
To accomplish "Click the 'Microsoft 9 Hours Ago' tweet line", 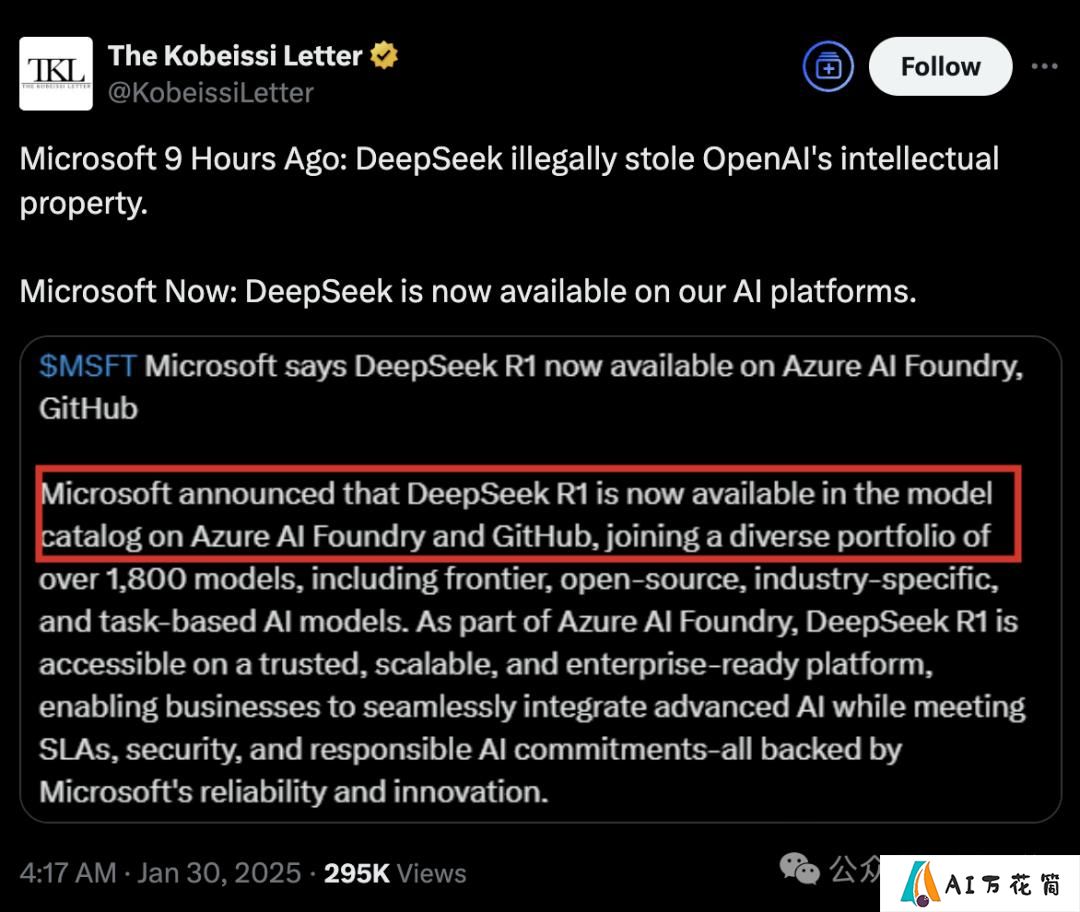I will click(509, 180).
